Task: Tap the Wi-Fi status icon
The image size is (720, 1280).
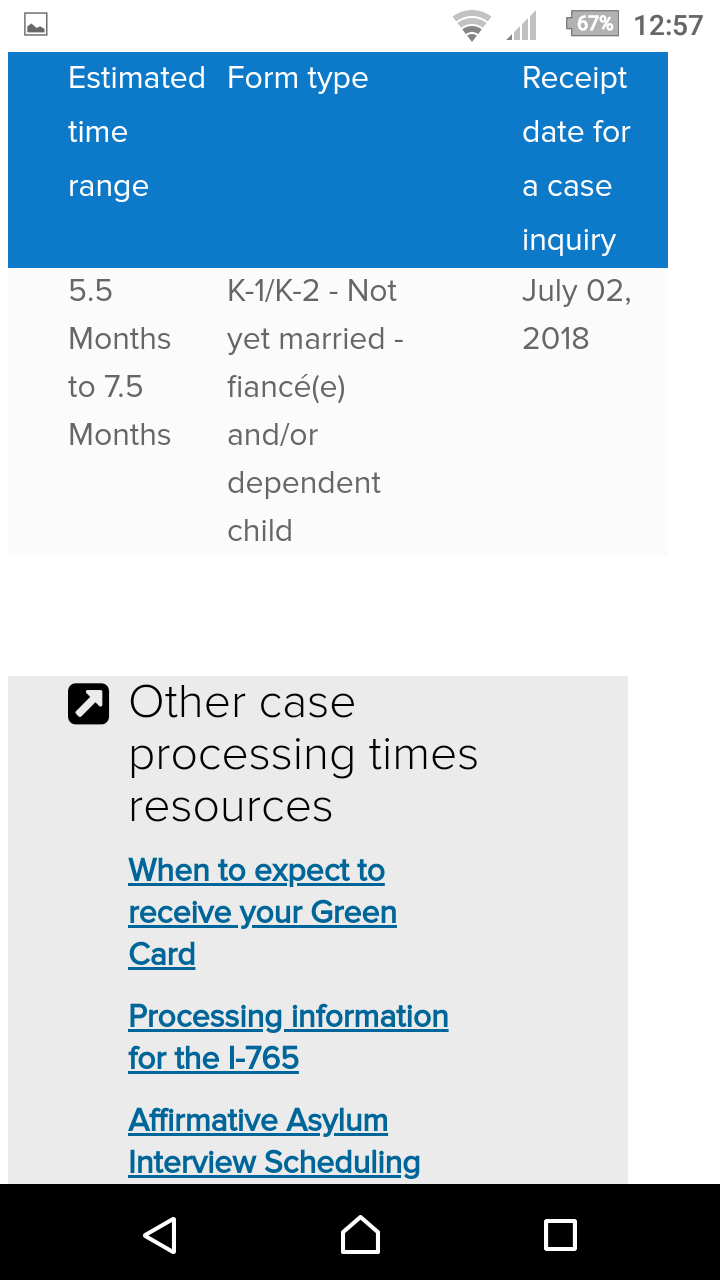Action: point(470,25)
